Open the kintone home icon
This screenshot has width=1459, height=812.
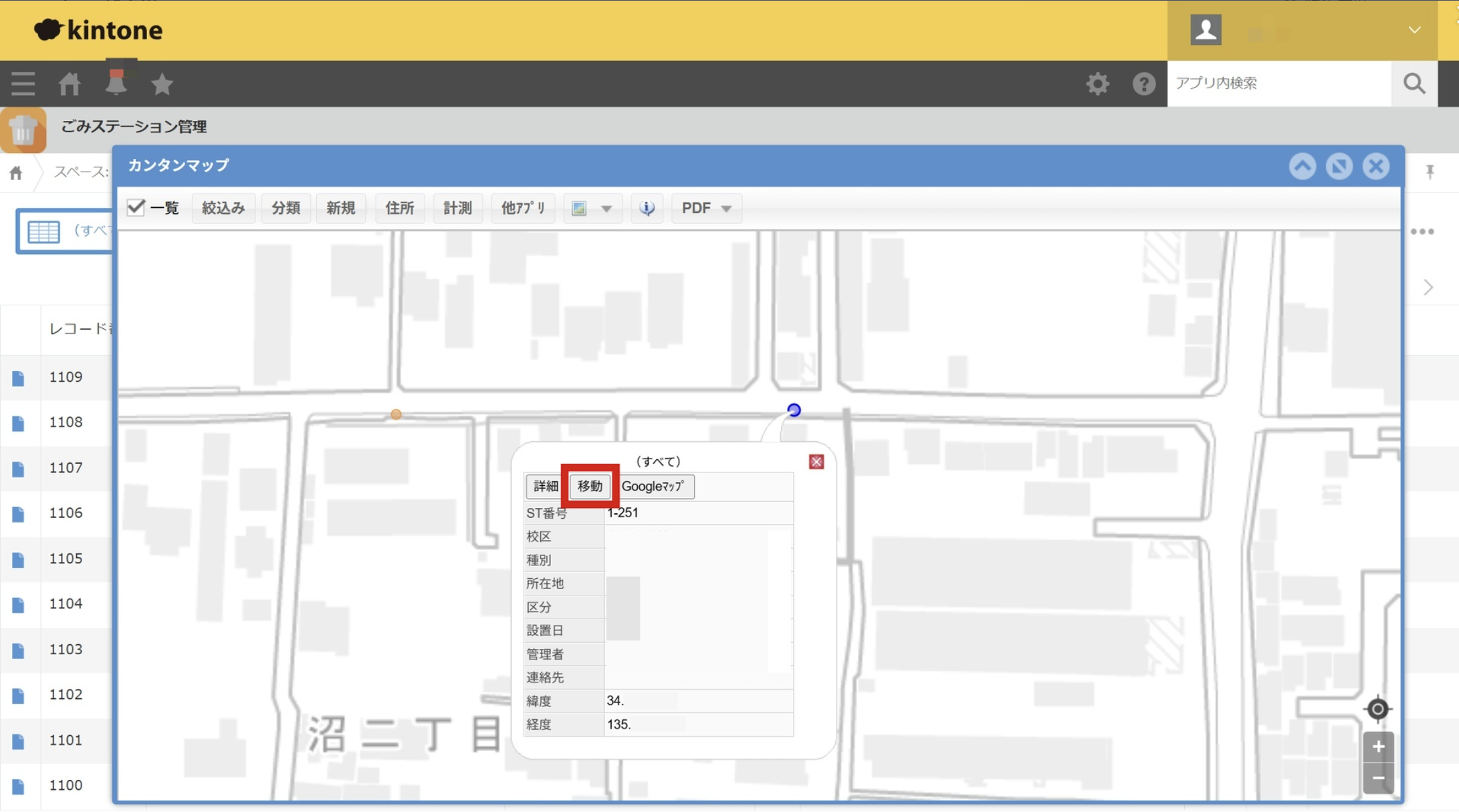(x=70, y=84)
